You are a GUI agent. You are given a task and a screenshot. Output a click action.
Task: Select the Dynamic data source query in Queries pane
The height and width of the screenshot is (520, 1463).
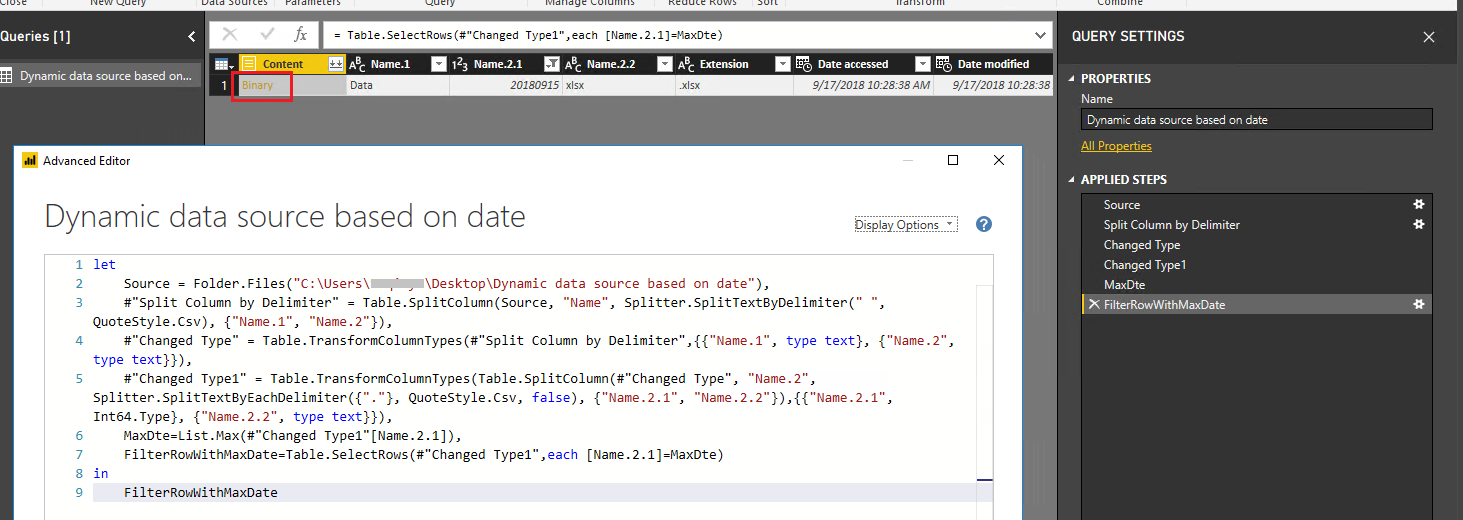[100, 76]
